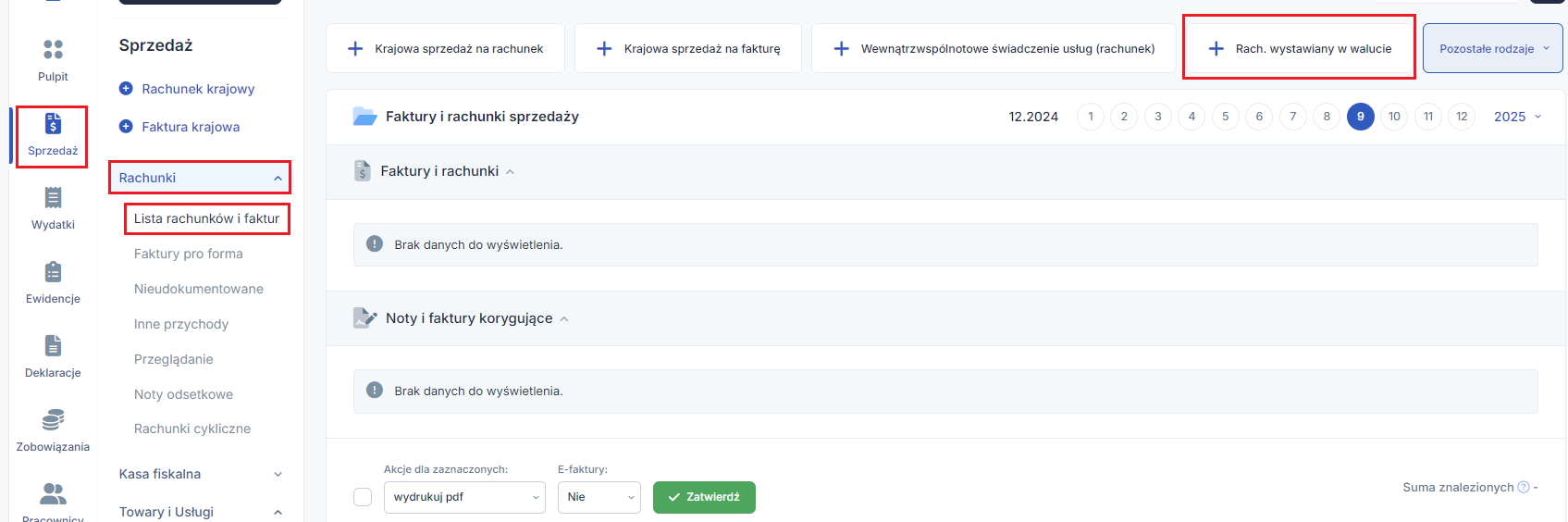
Task: Open the E-faktury Nie dropdown
Action: 599,497
